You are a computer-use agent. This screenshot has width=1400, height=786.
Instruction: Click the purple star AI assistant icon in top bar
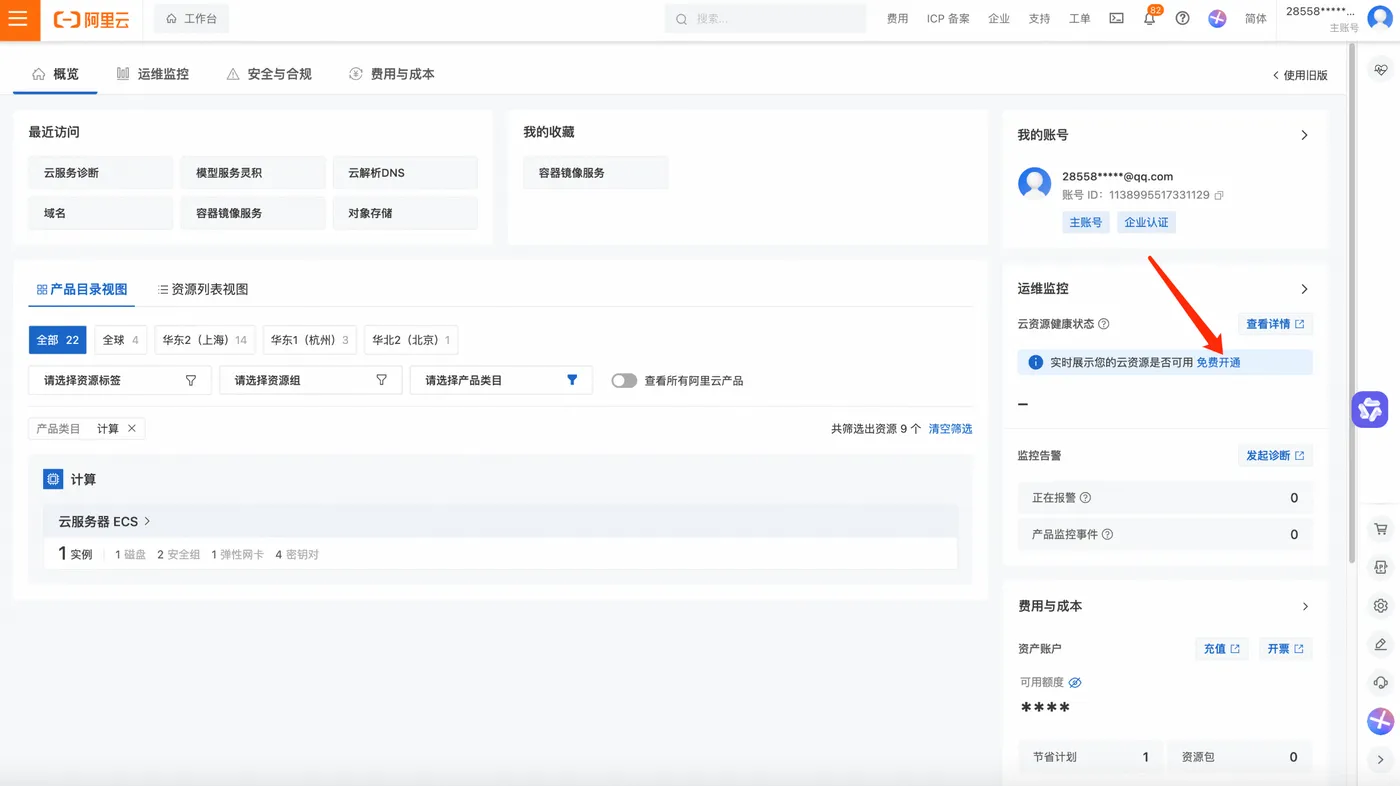pos(1217,18)
